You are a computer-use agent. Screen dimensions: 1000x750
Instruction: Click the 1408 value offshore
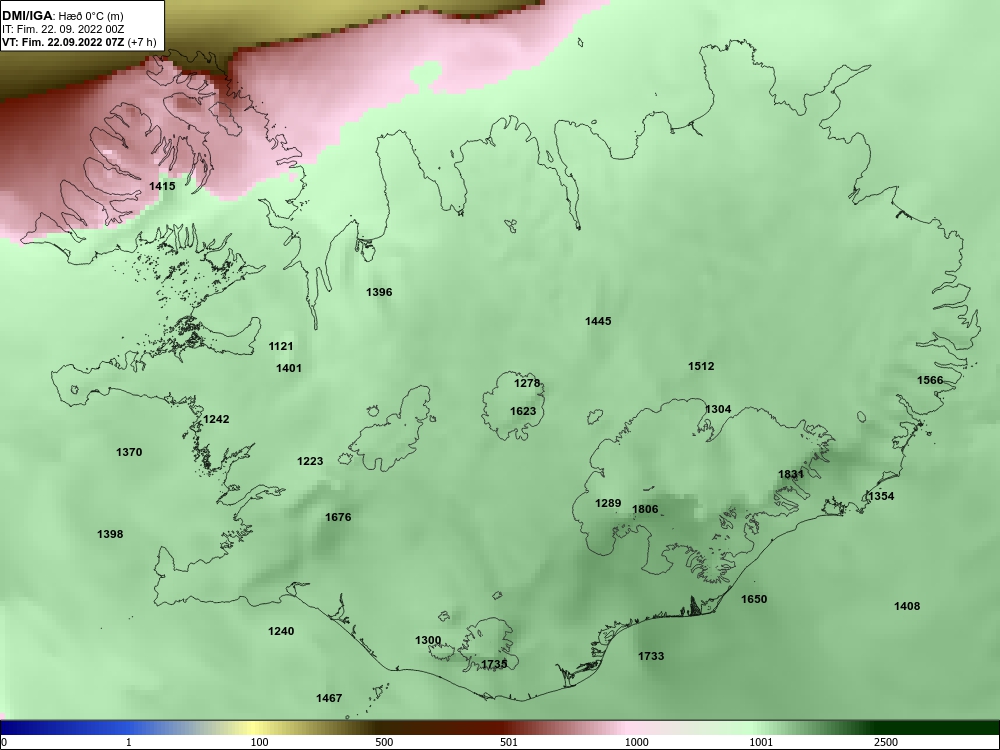[907, 607]
